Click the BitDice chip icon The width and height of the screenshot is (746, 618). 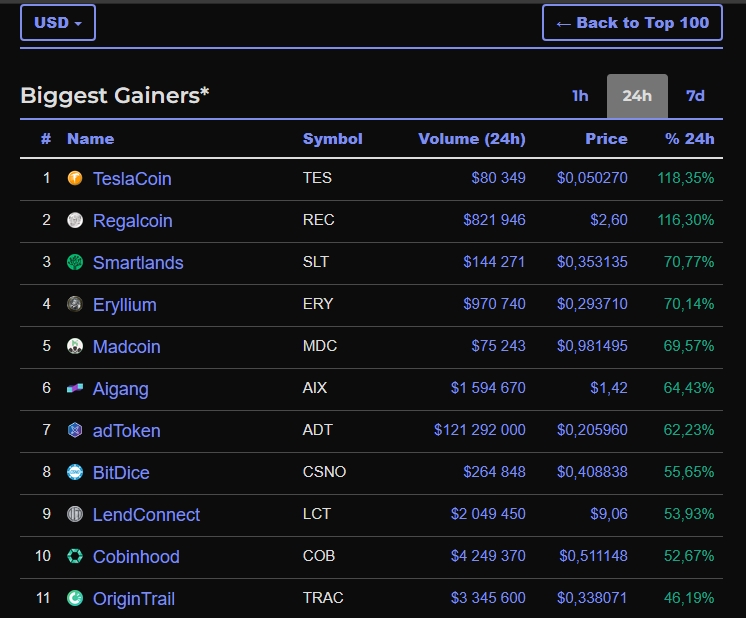pyautogui.click(x=75, y=472)
